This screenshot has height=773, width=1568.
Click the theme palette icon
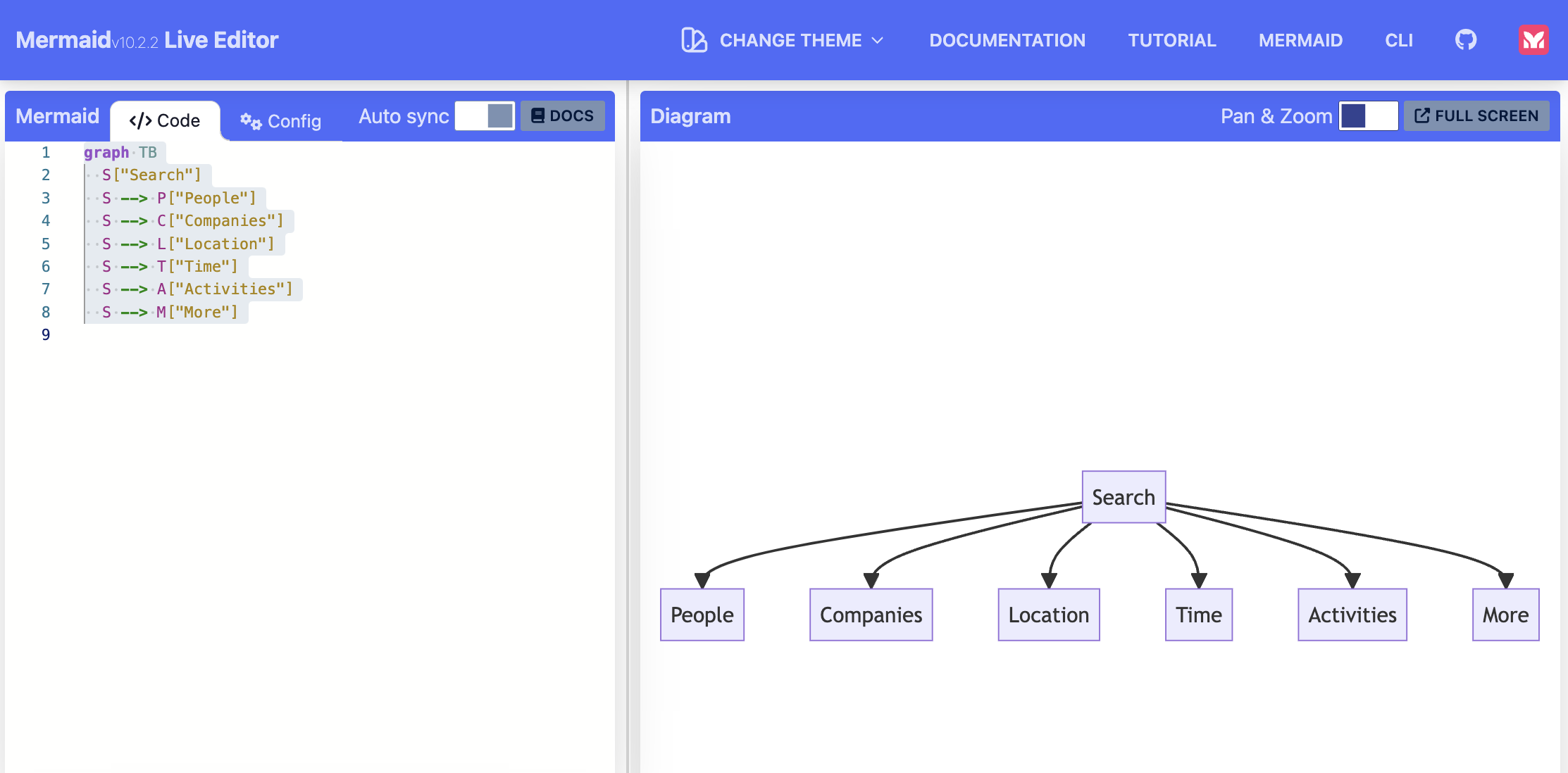point(694,40)
